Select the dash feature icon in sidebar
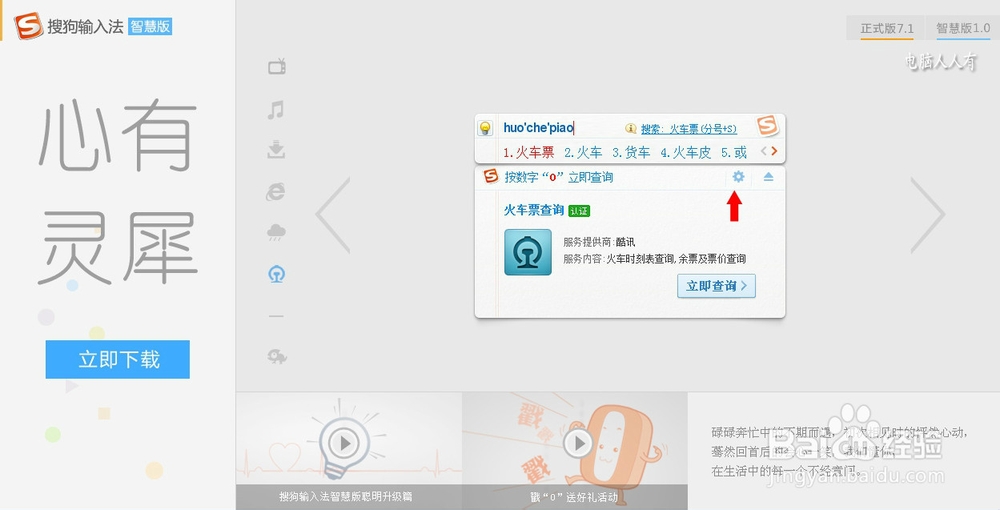The height and width of the screenshot is (510, 1000). click(276, 316)
